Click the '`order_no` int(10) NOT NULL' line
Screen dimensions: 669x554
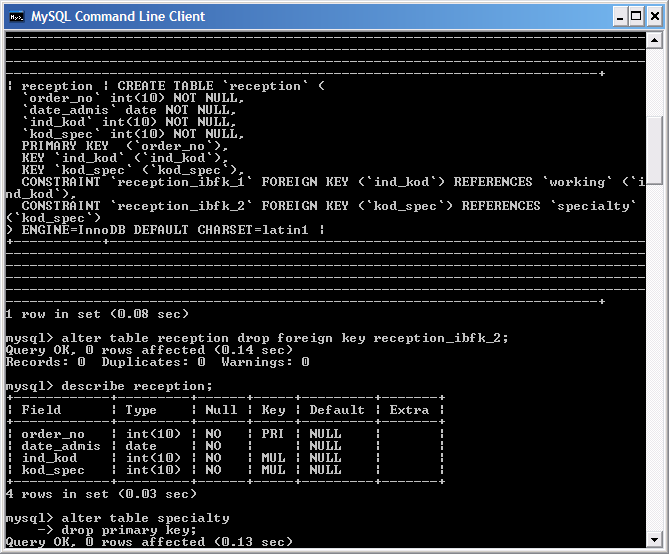[x=133, y=98]
